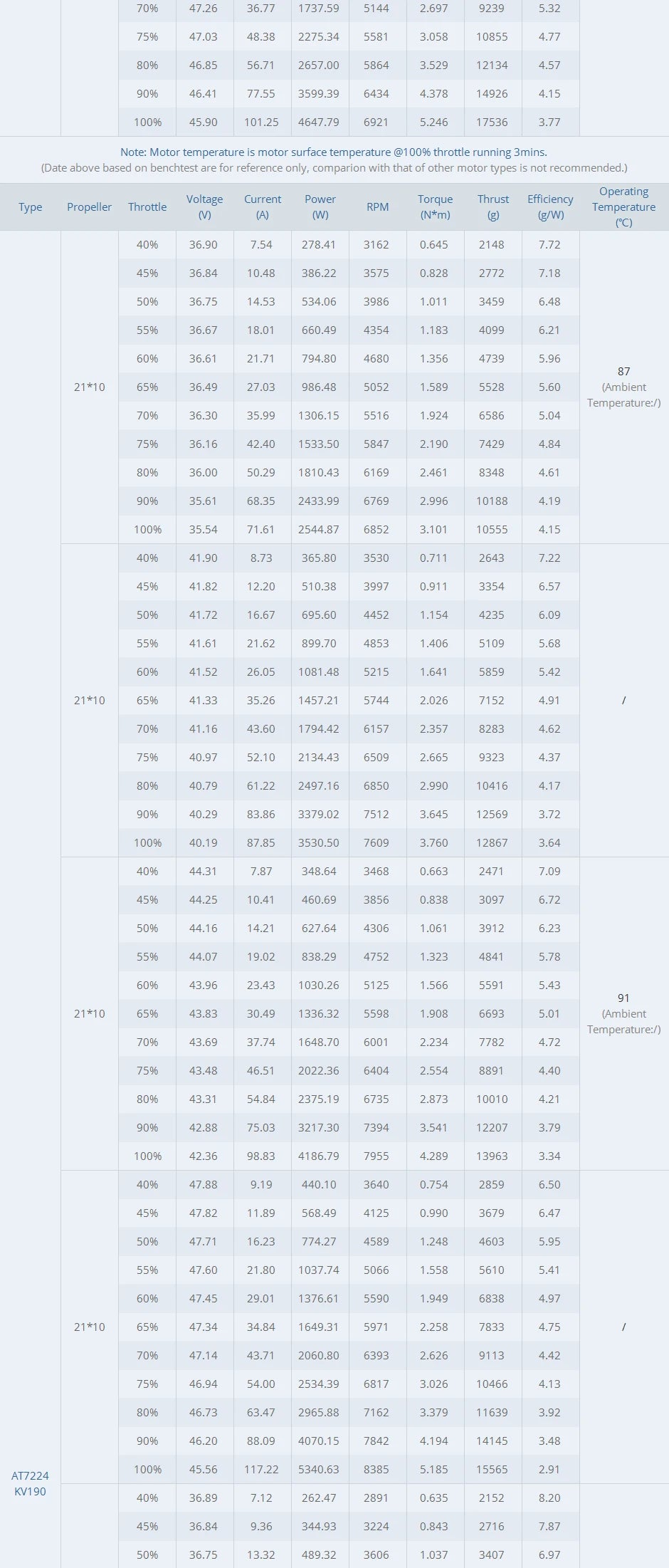Click the AT7224 KV190 type cell

[x=31, y=1484]
